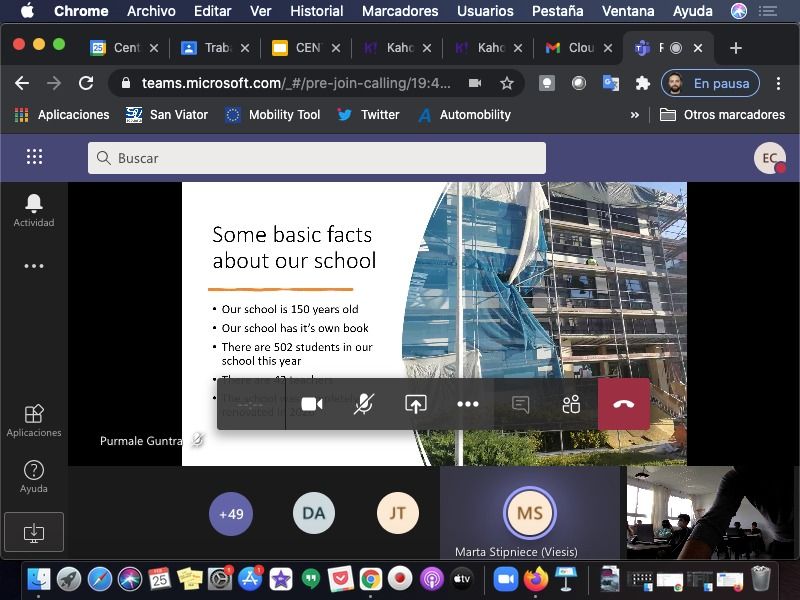This screenshot has height=600, width=800.
Task: Open Archivo menu
Action: tap(151, 11)
